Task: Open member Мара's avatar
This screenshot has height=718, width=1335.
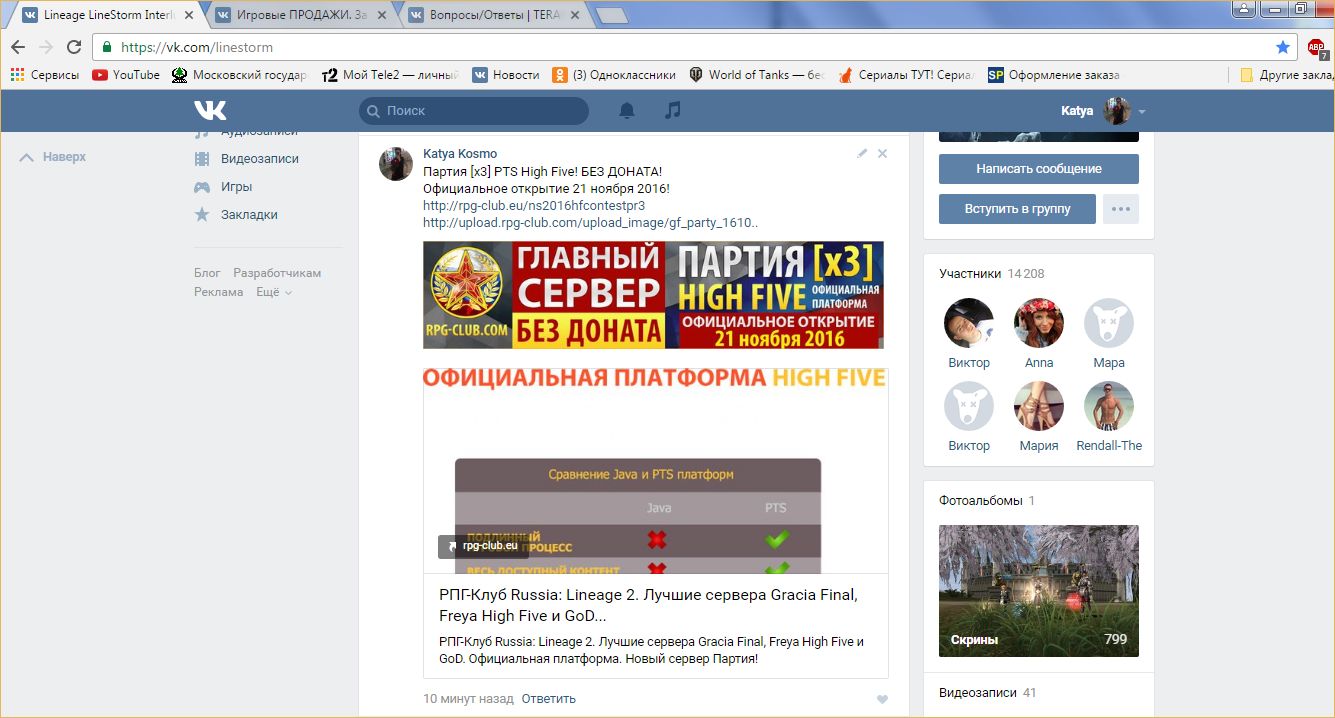Action: click(1109, 323)
